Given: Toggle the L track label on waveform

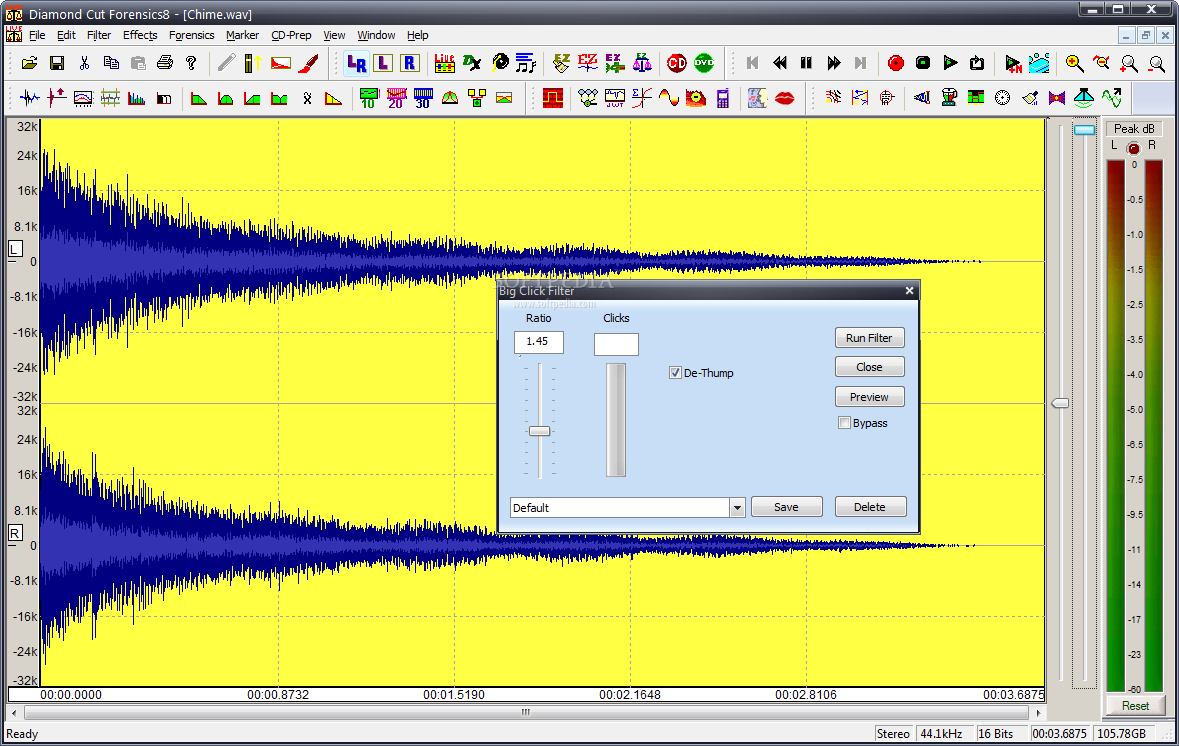Looking at the screenshot, I should click(x=15, y=249).
